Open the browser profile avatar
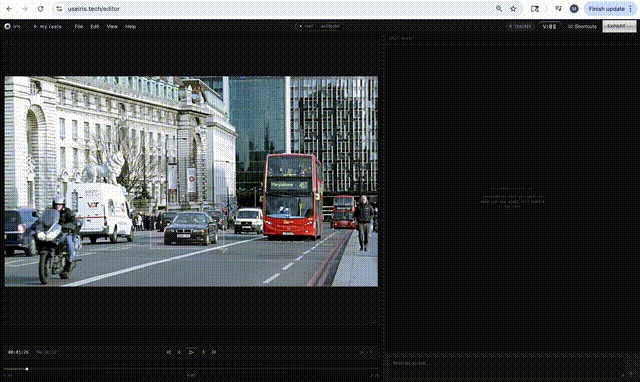 point(574,9)
